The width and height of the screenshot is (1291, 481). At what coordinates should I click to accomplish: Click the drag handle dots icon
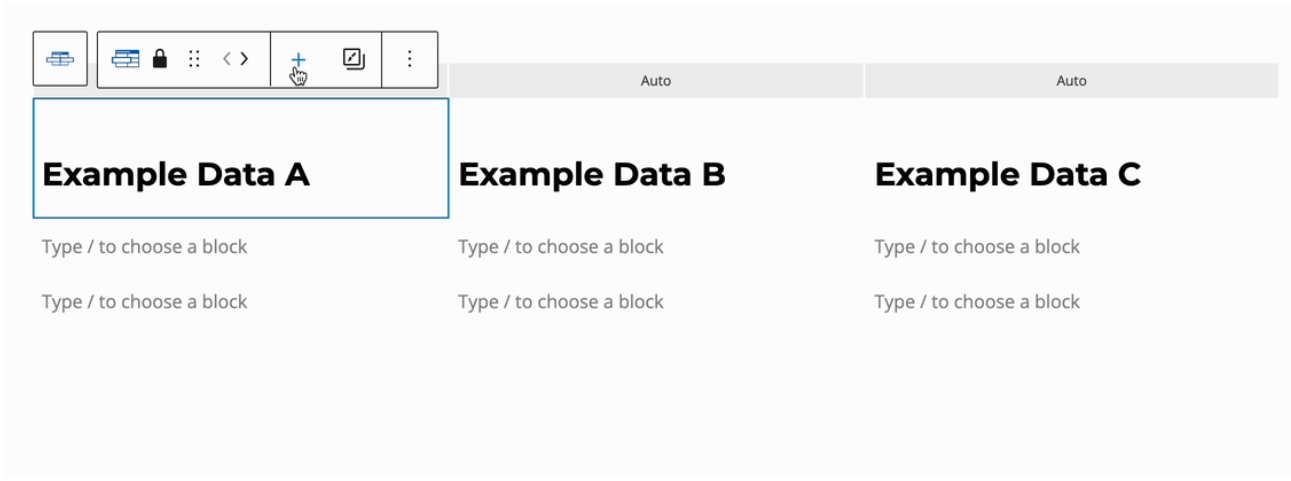click(194, 59)
